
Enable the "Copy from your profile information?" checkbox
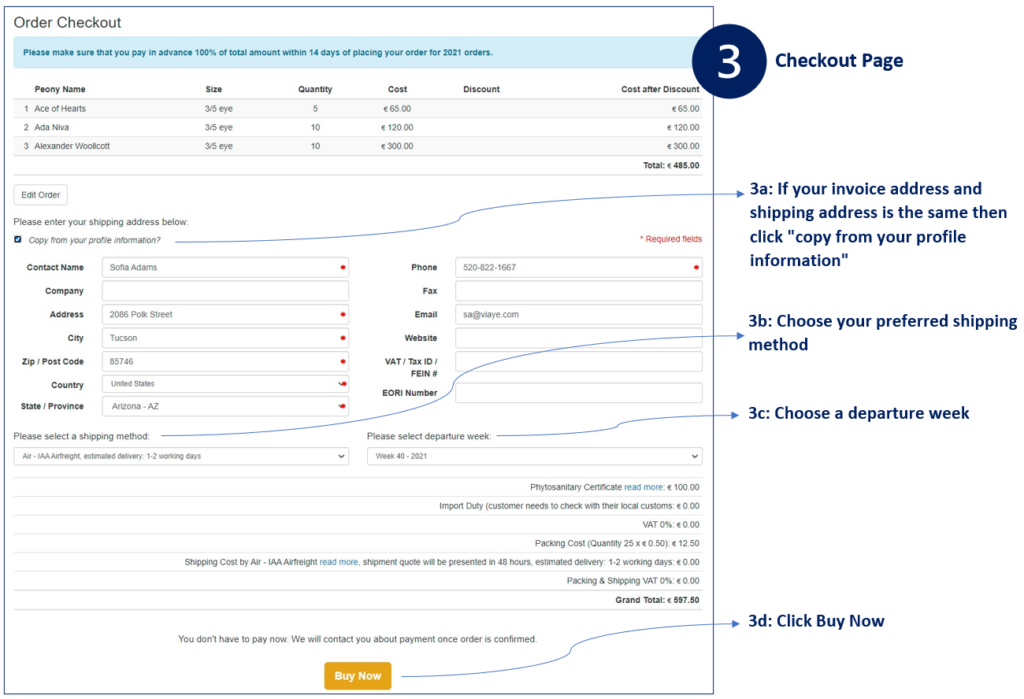pyautogui.click(x=16, y=239)
